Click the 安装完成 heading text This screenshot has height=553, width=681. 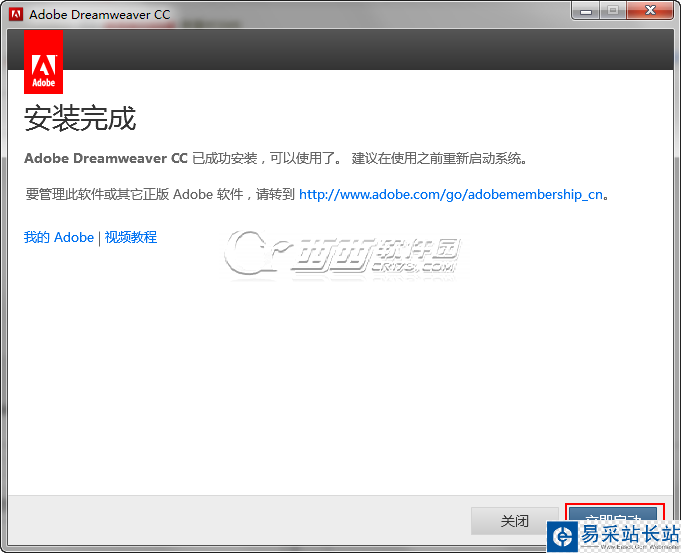[80, 118]
